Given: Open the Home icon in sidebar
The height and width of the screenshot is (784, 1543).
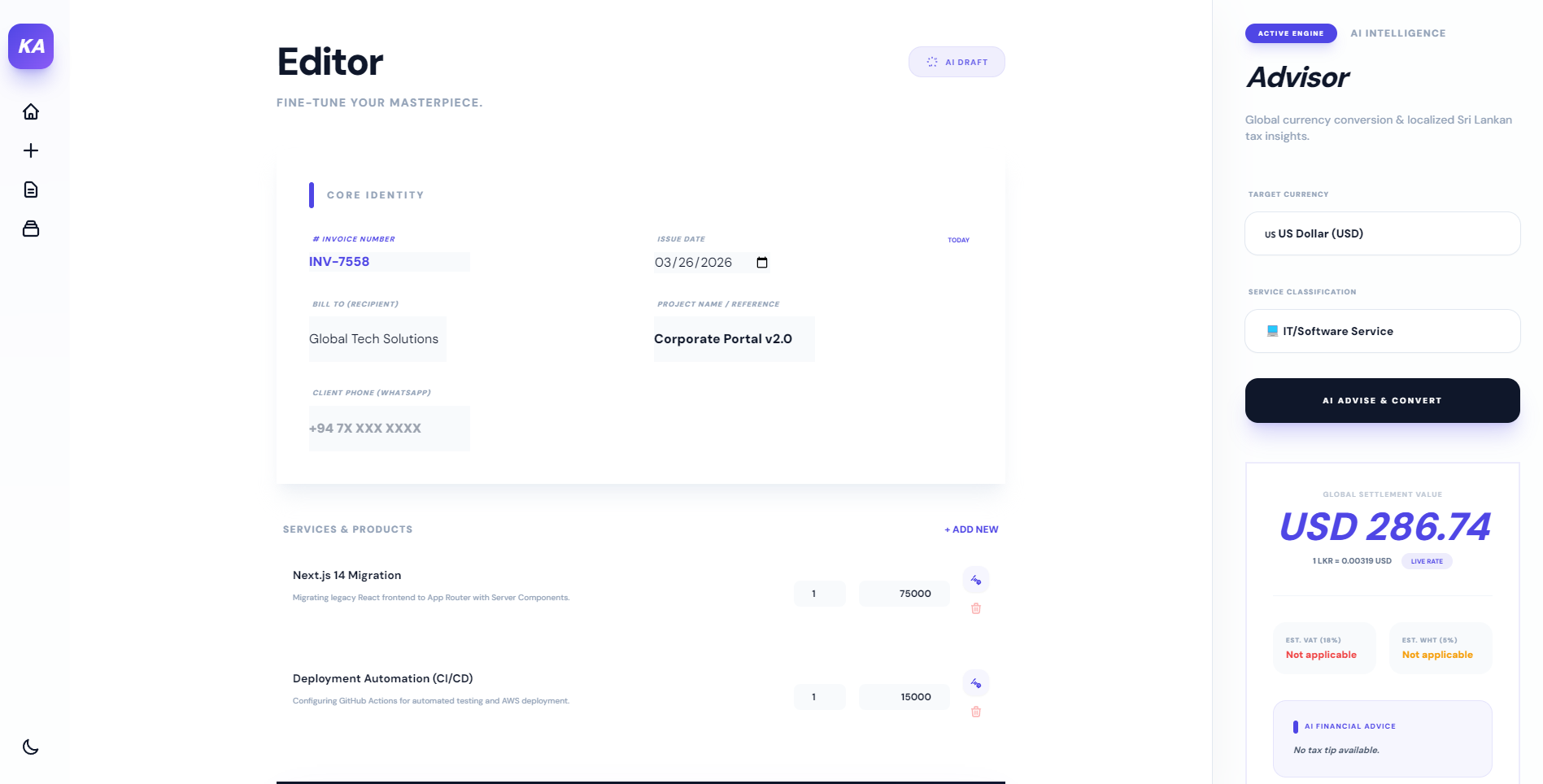Looking at the screenshot, I should click(31, 111).
